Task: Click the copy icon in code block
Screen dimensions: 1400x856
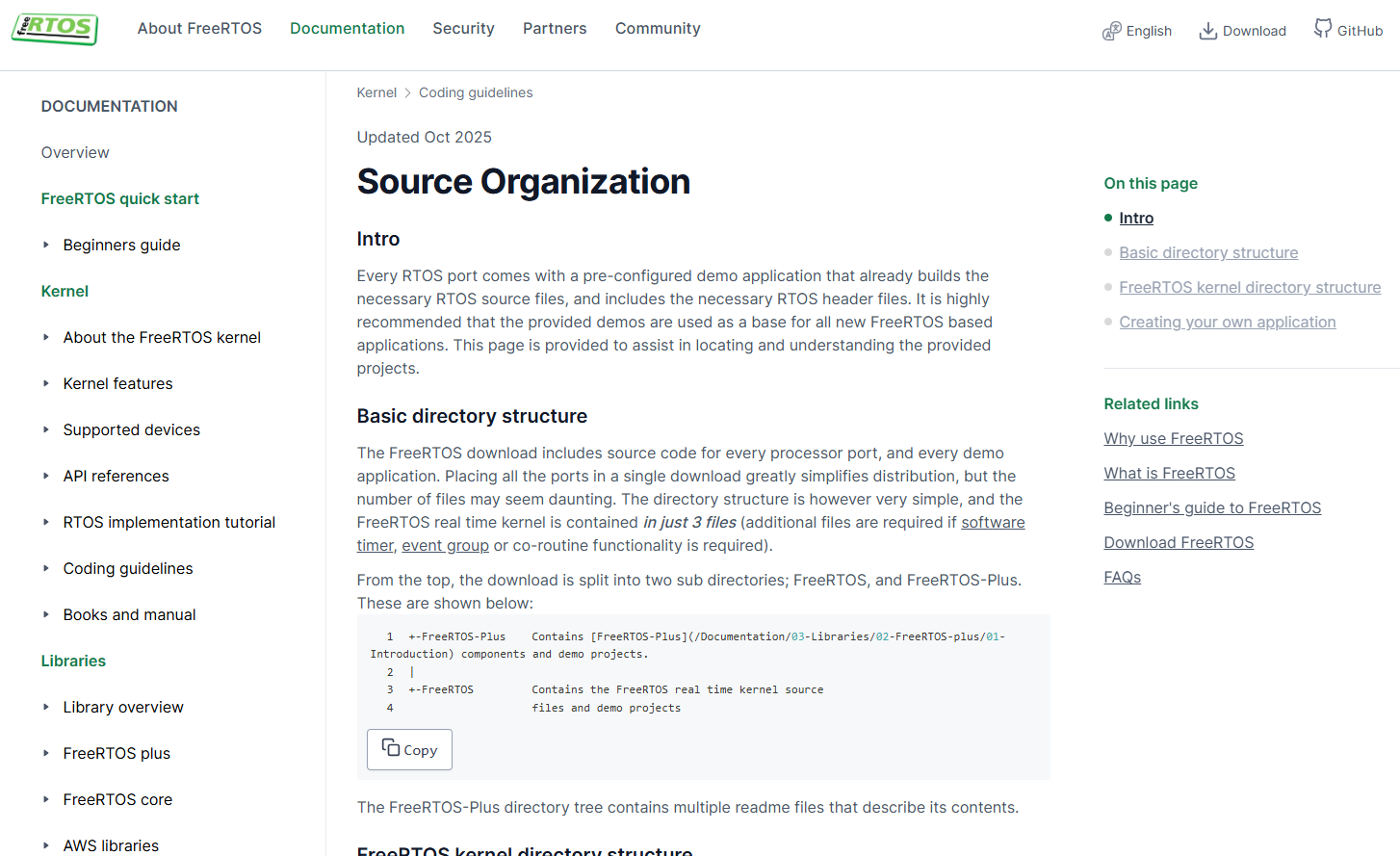Action: tap(391, 748)
